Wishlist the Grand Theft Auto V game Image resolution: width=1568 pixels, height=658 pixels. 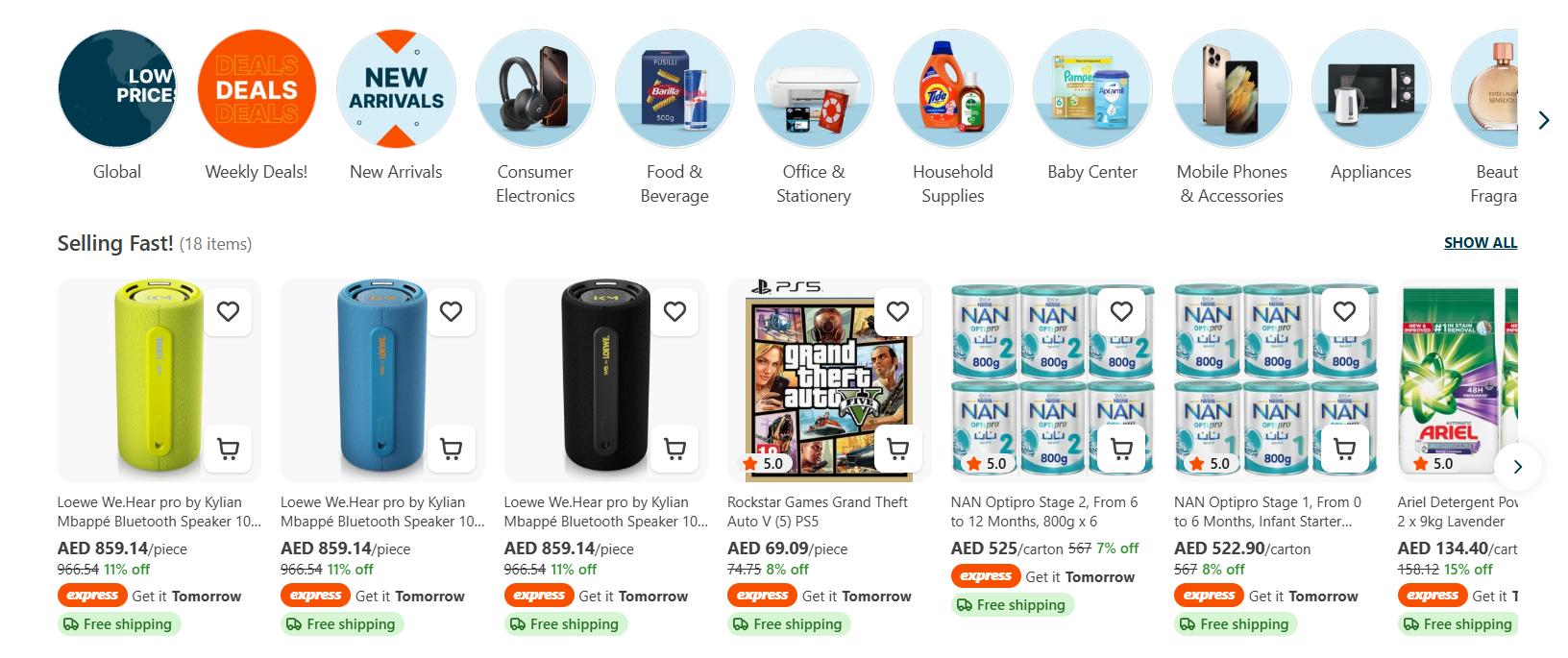(x=898, y=311)
